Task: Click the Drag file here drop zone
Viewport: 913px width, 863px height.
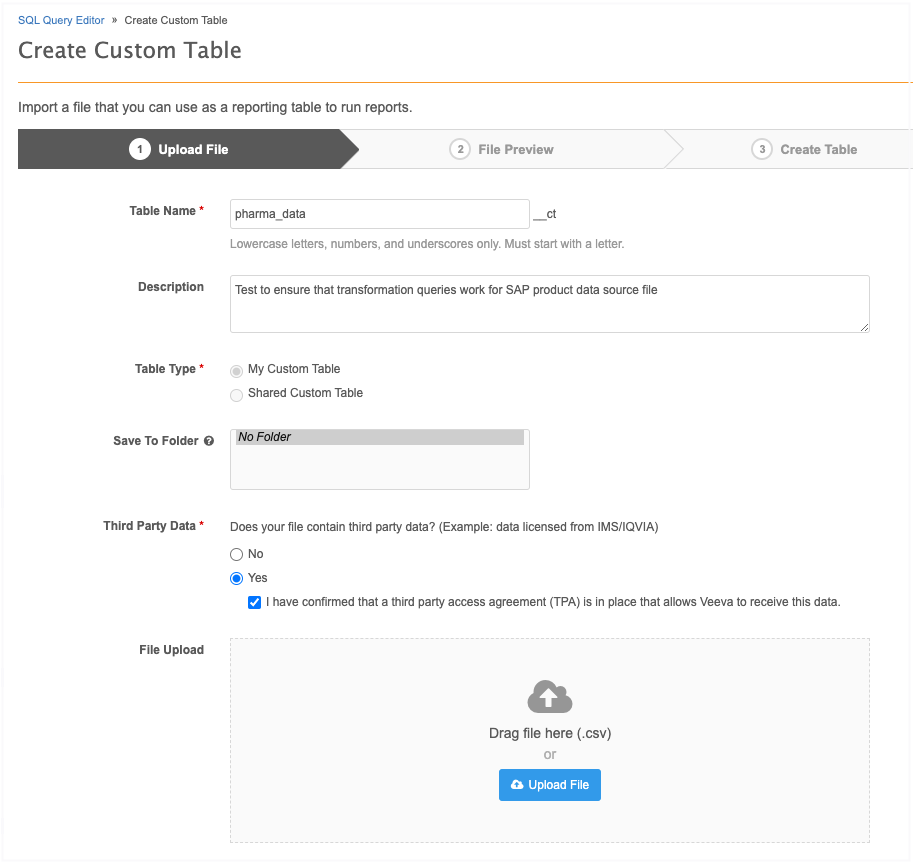Action: point(549,733)
